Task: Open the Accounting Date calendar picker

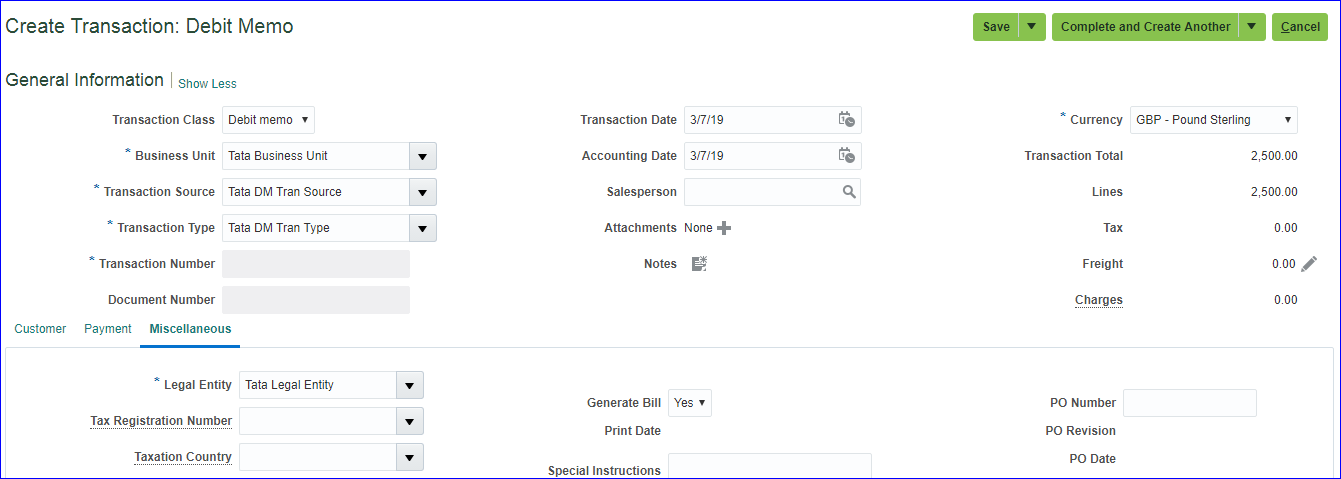Action: [846, 156]
